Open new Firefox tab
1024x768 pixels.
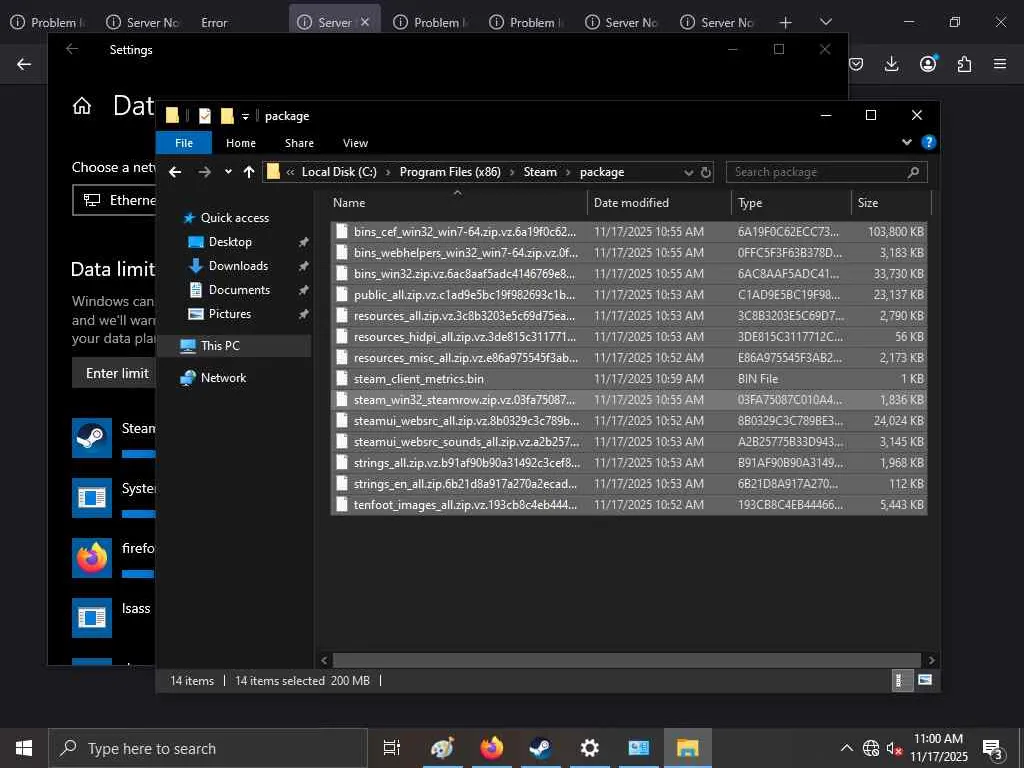point(786,23)
